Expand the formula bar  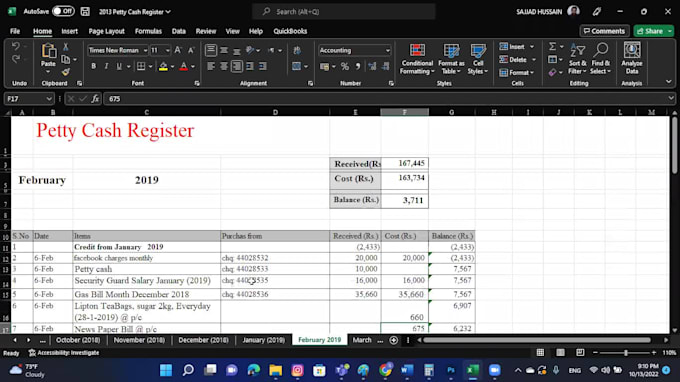coord(670,98)
